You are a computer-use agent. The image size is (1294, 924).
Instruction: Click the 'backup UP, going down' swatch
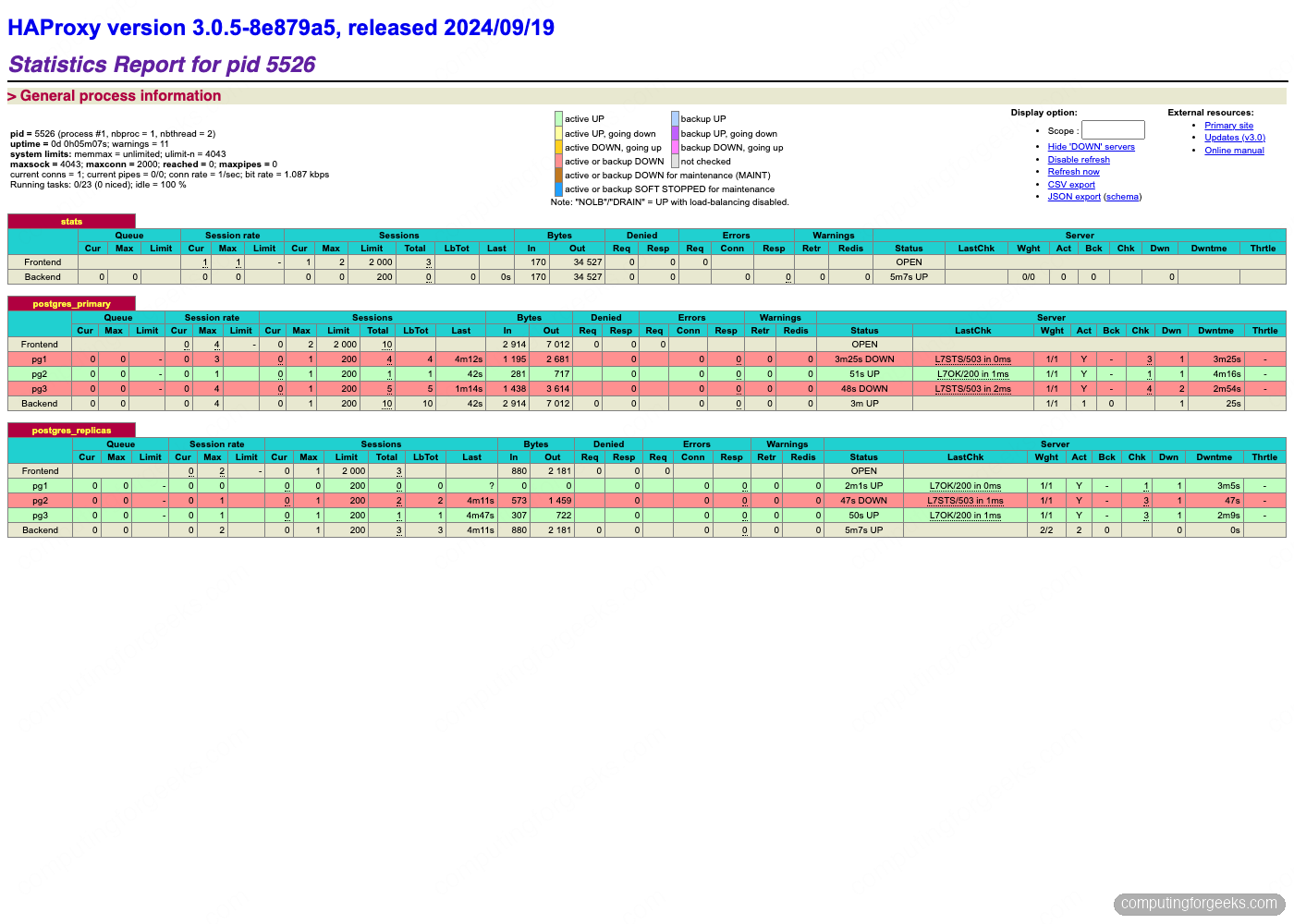point(675,133)
